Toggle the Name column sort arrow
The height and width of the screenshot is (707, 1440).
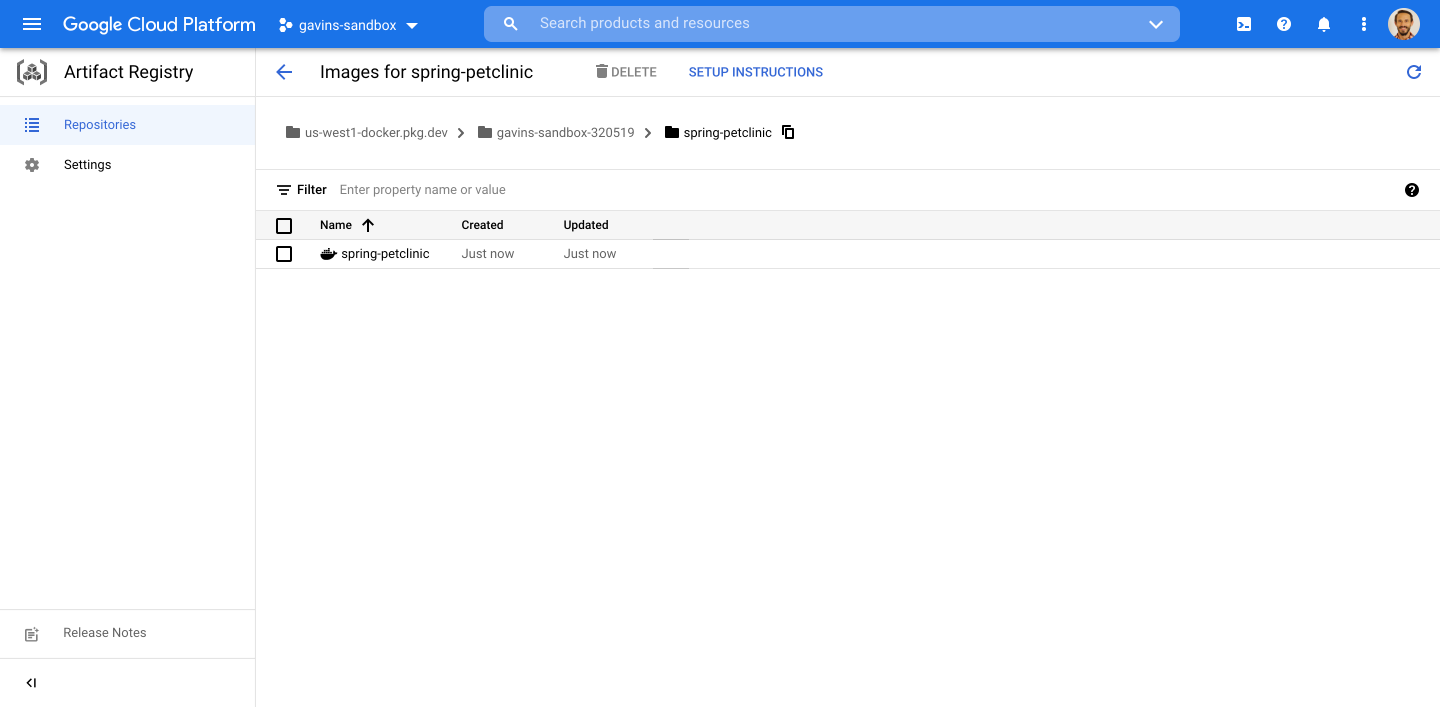368,225
